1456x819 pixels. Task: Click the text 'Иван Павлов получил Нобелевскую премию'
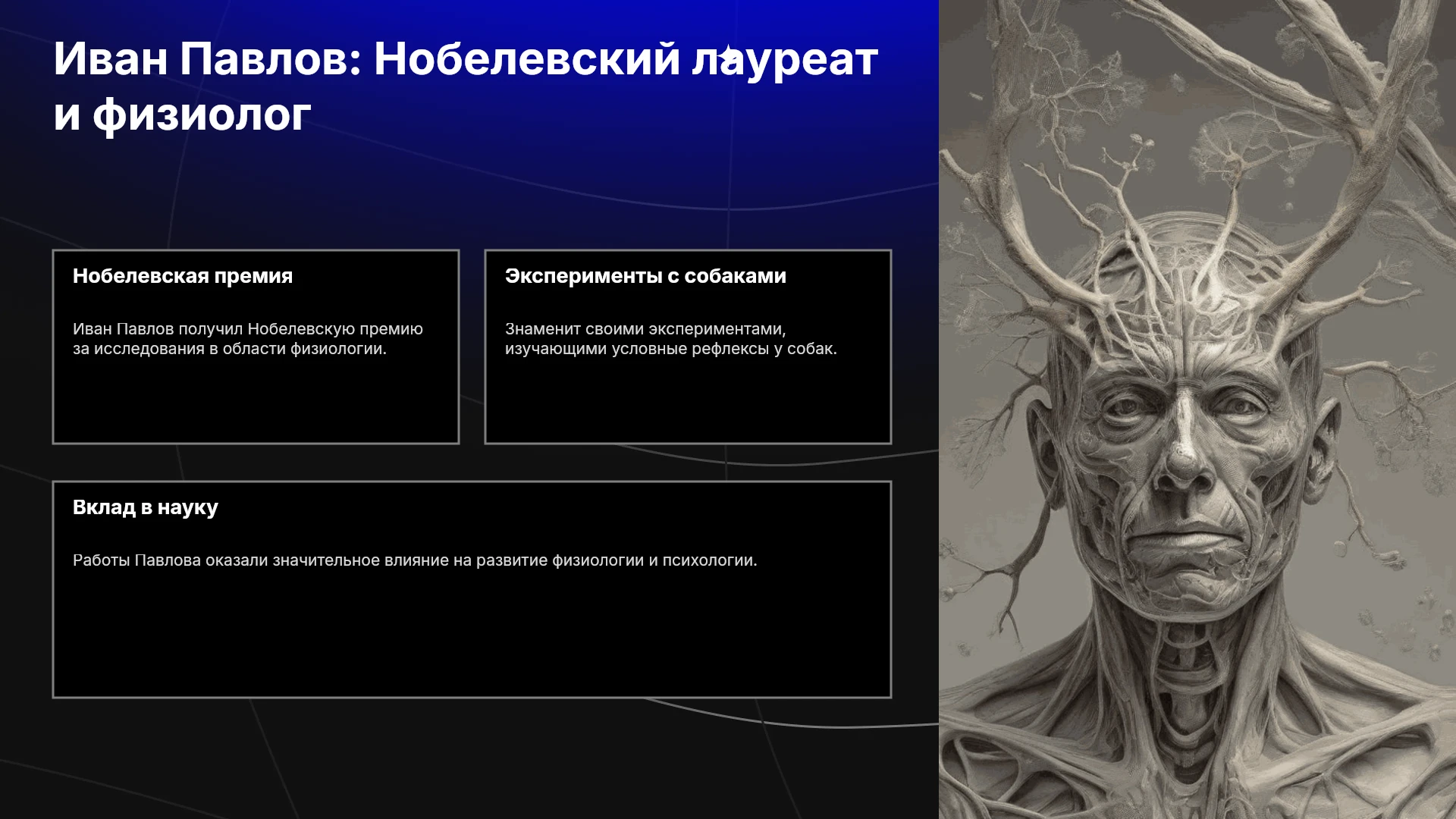click(x=248, y=329)
